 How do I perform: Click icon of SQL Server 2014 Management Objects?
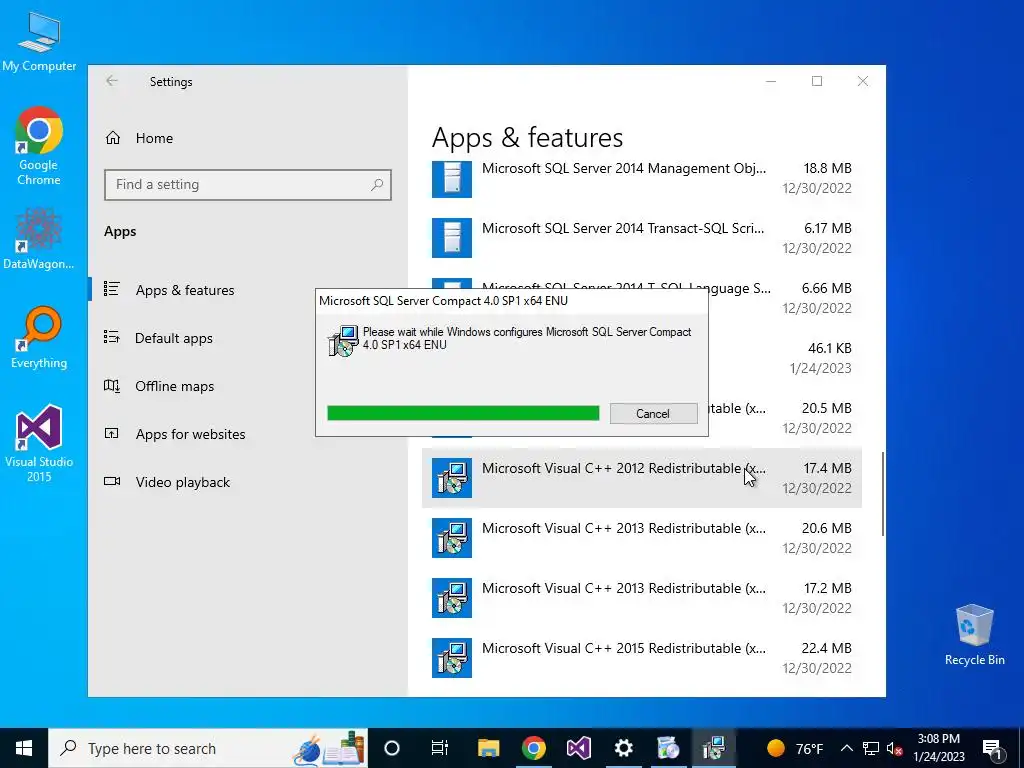[x=451, y=178]
